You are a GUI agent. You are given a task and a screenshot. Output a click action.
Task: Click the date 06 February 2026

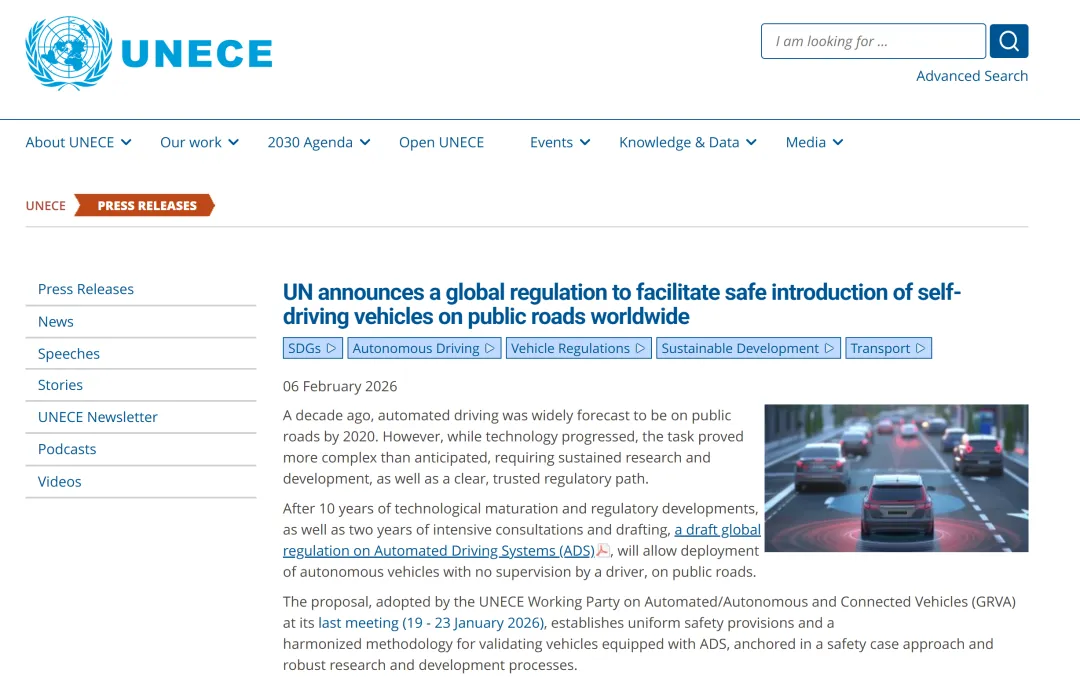click(x=340, y=386)
